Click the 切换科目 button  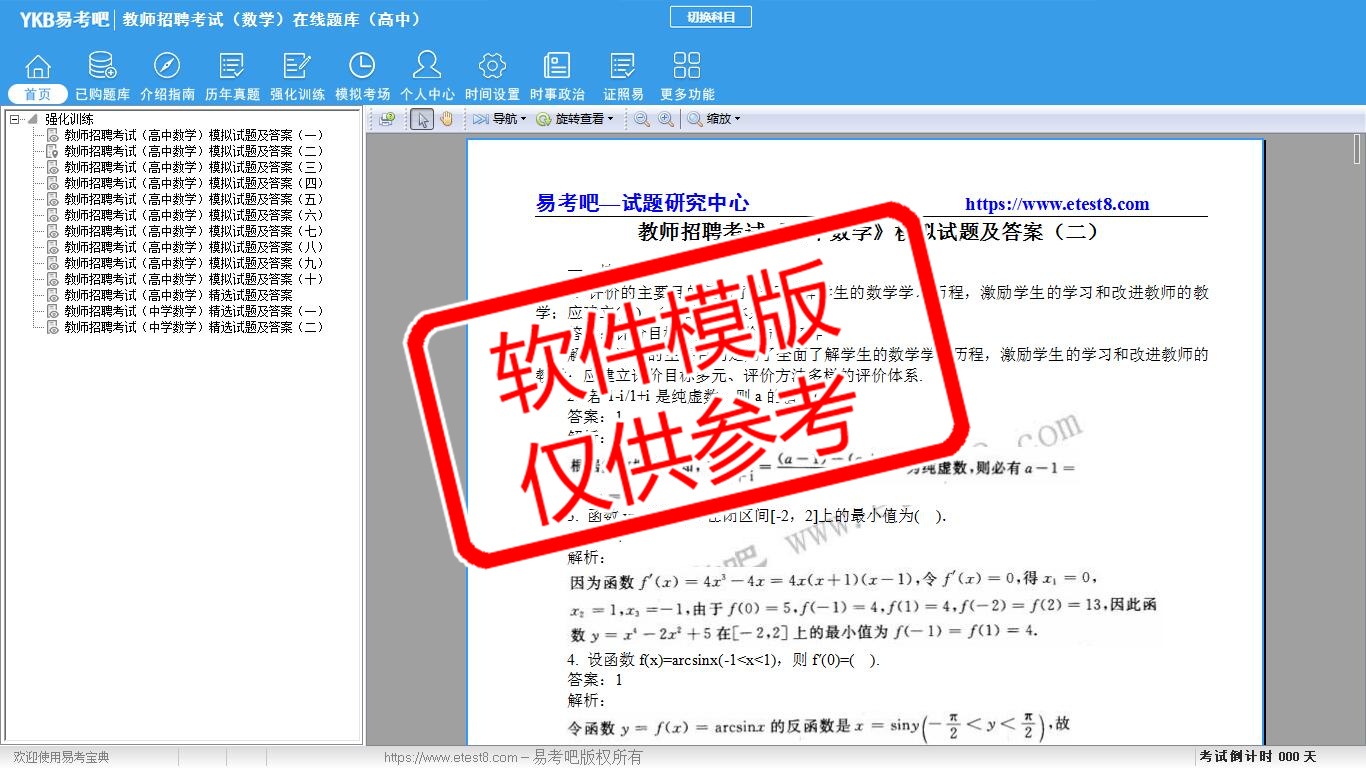pos(711,17)
